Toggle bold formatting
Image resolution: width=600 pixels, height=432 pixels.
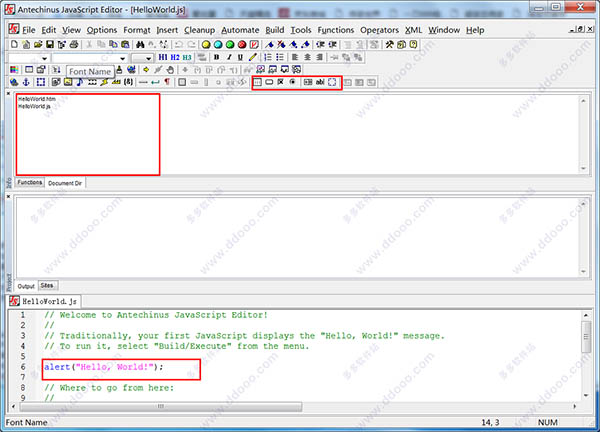(x=217, y=57)
